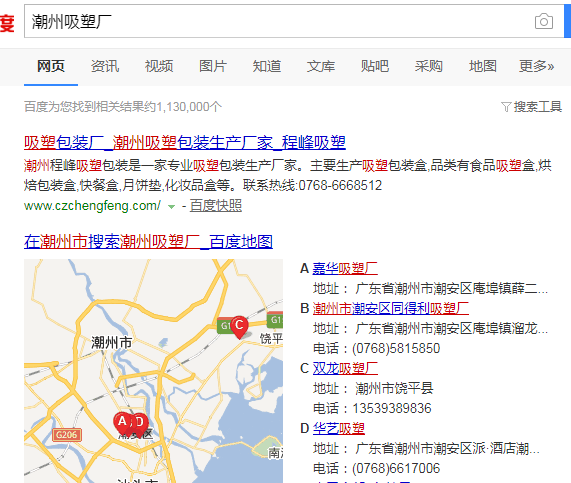Click map marker C
Image resolution: width=571 pixels, height=483 pixels.
(x=239, y=327)
